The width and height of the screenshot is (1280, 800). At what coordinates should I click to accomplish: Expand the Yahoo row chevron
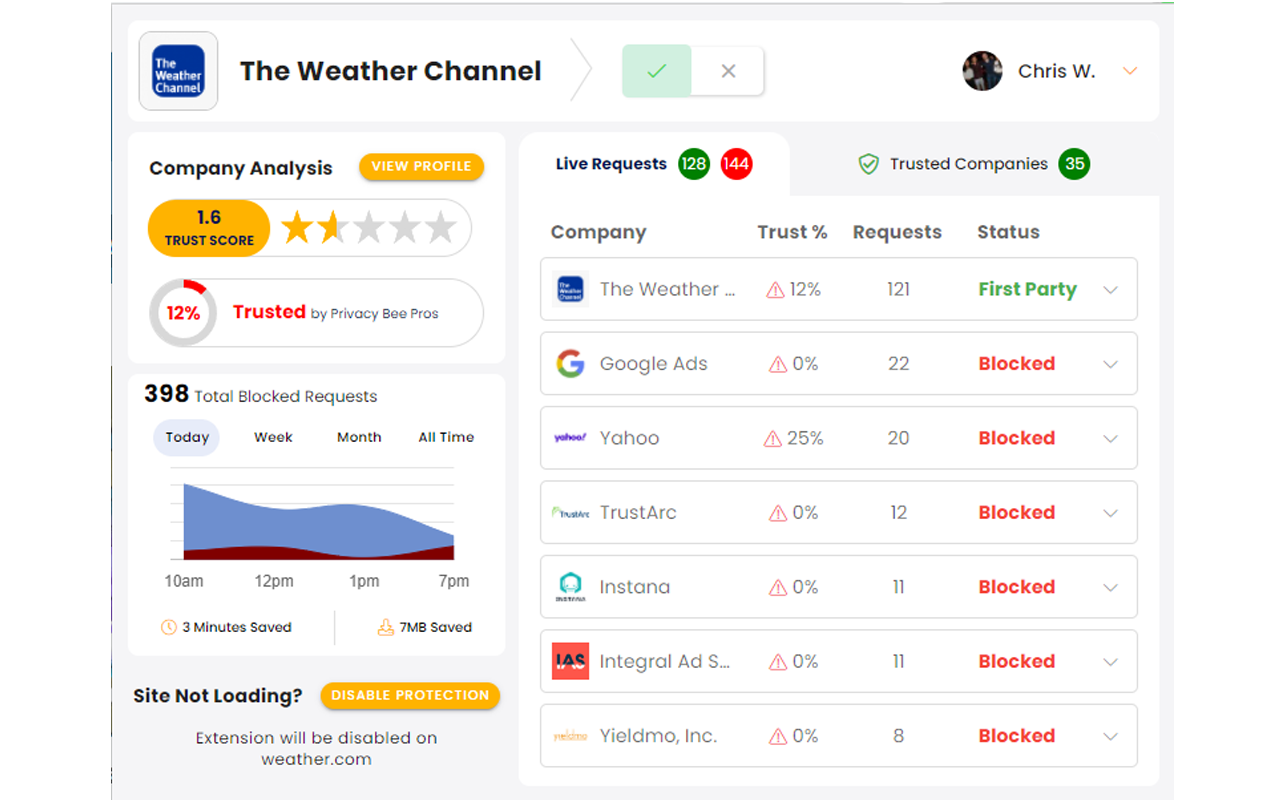[1110, 438]
